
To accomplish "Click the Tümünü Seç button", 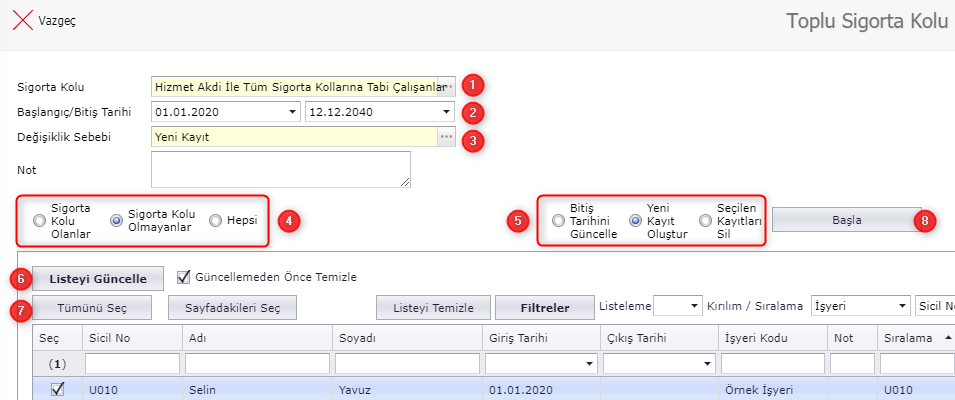I will pyautogui.click(x=92, y=307).
